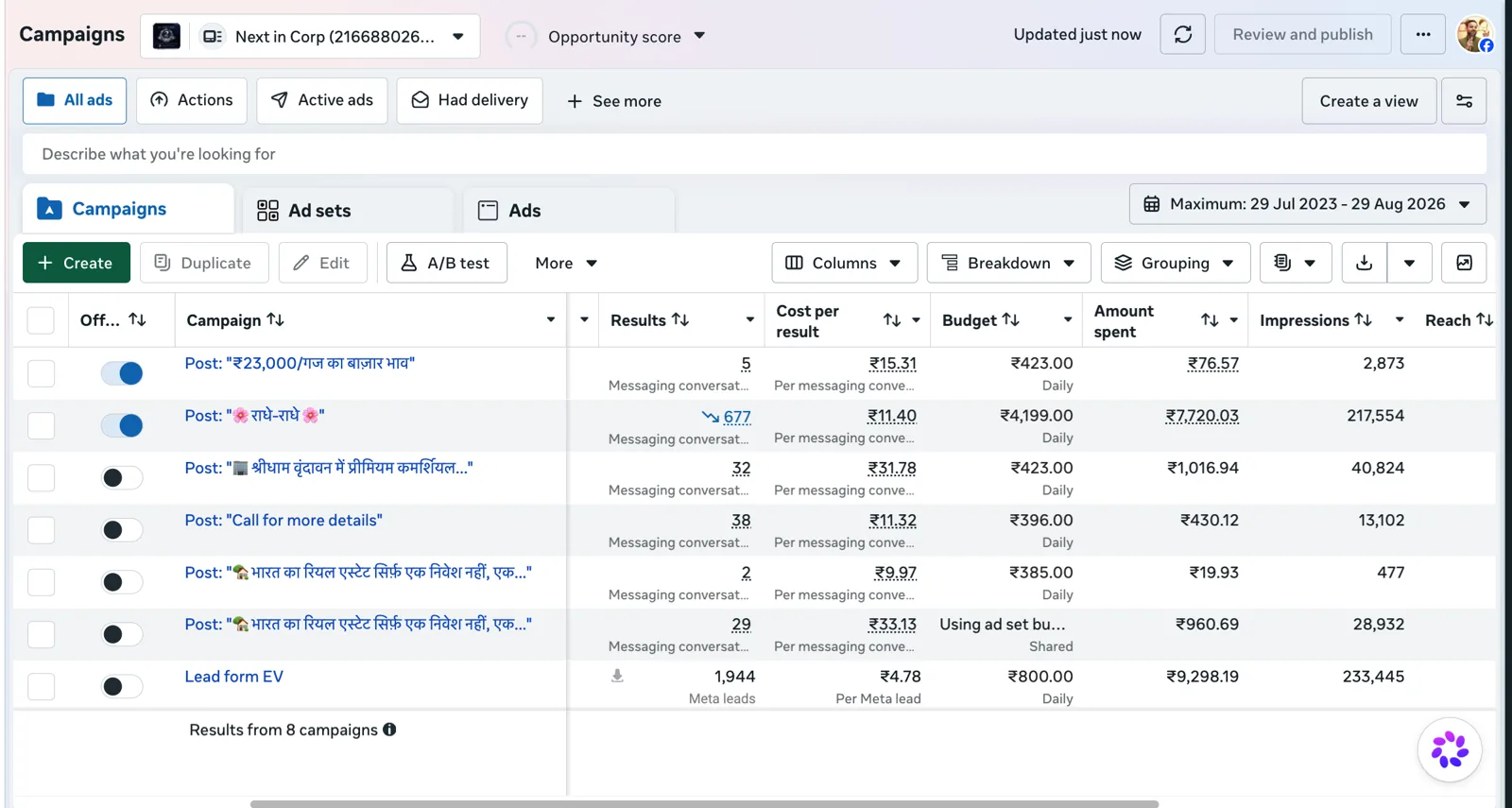Click the refresh data icon

pos(1182,35)
